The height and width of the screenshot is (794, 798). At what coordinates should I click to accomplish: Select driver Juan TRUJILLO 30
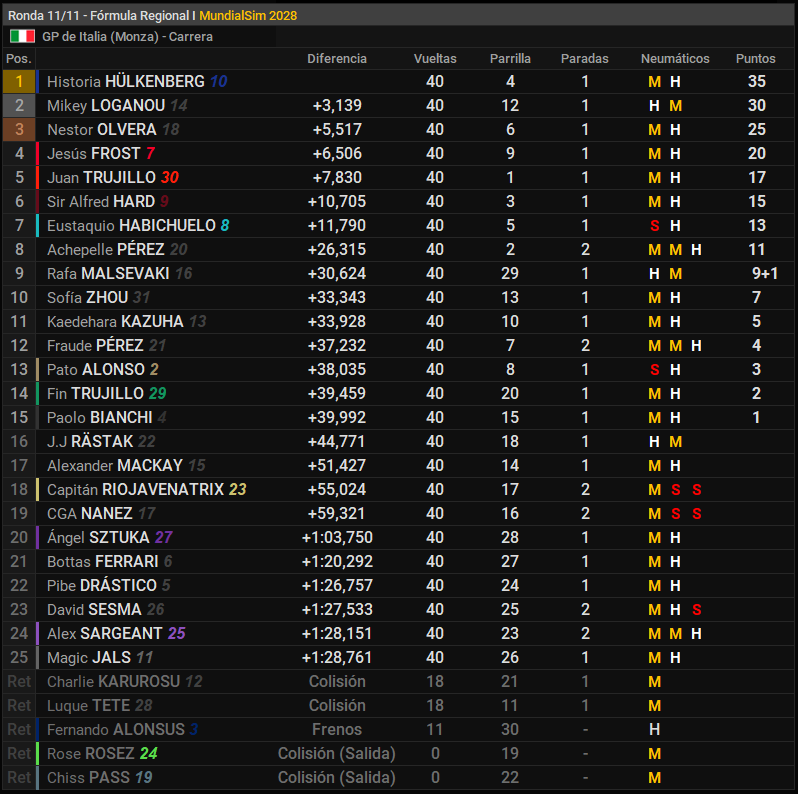[x=113, y=177]
